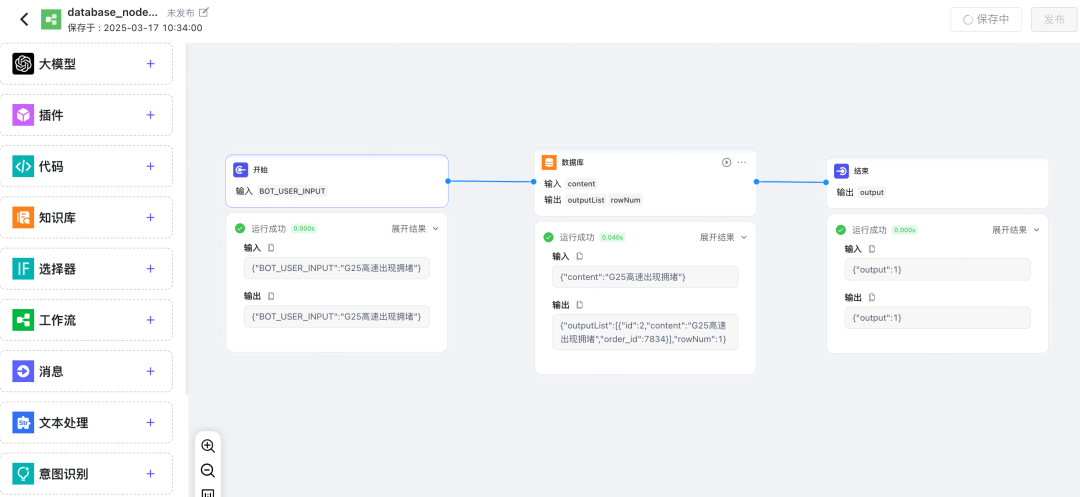Click the 未发布 status label
Screen dimensions: 1080x497
181,12
